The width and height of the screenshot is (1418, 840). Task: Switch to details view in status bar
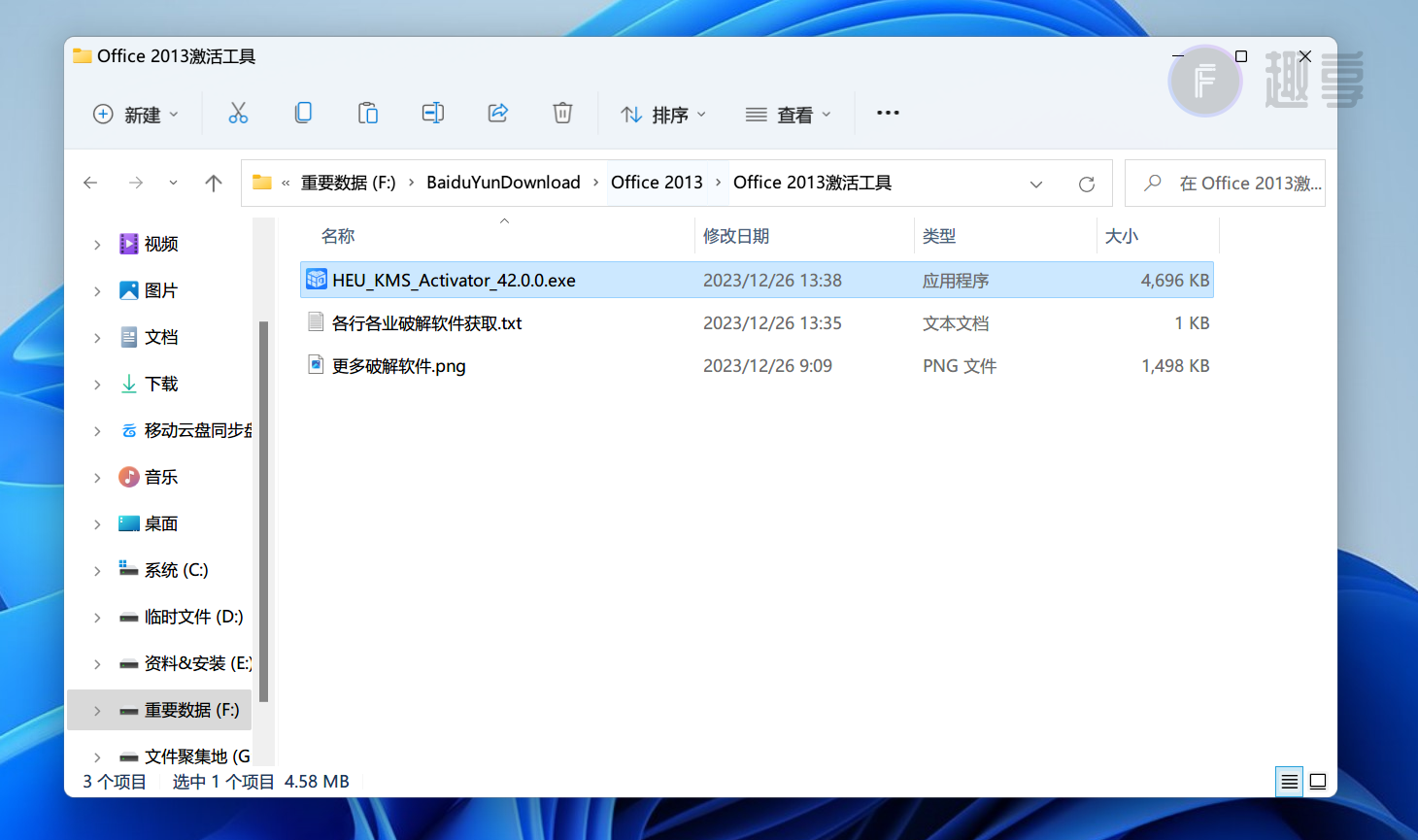(x=1289, y=781)
